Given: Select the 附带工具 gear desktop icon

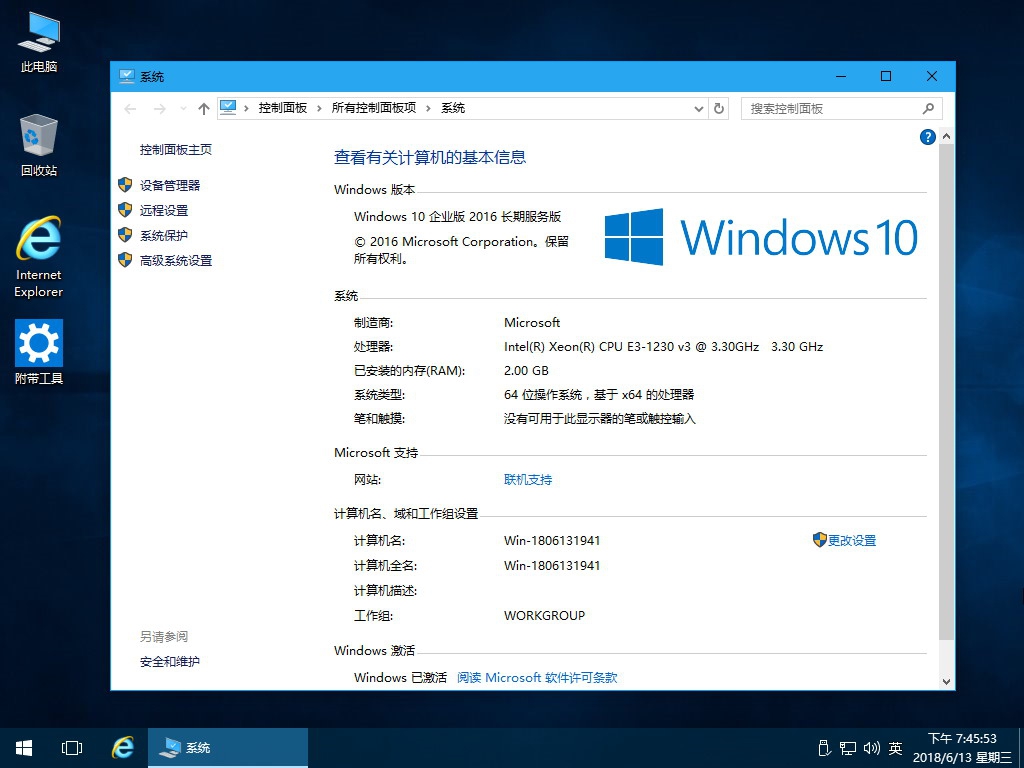Looking at the screenshot, I should pyautogui.click(x=39, y=351).
